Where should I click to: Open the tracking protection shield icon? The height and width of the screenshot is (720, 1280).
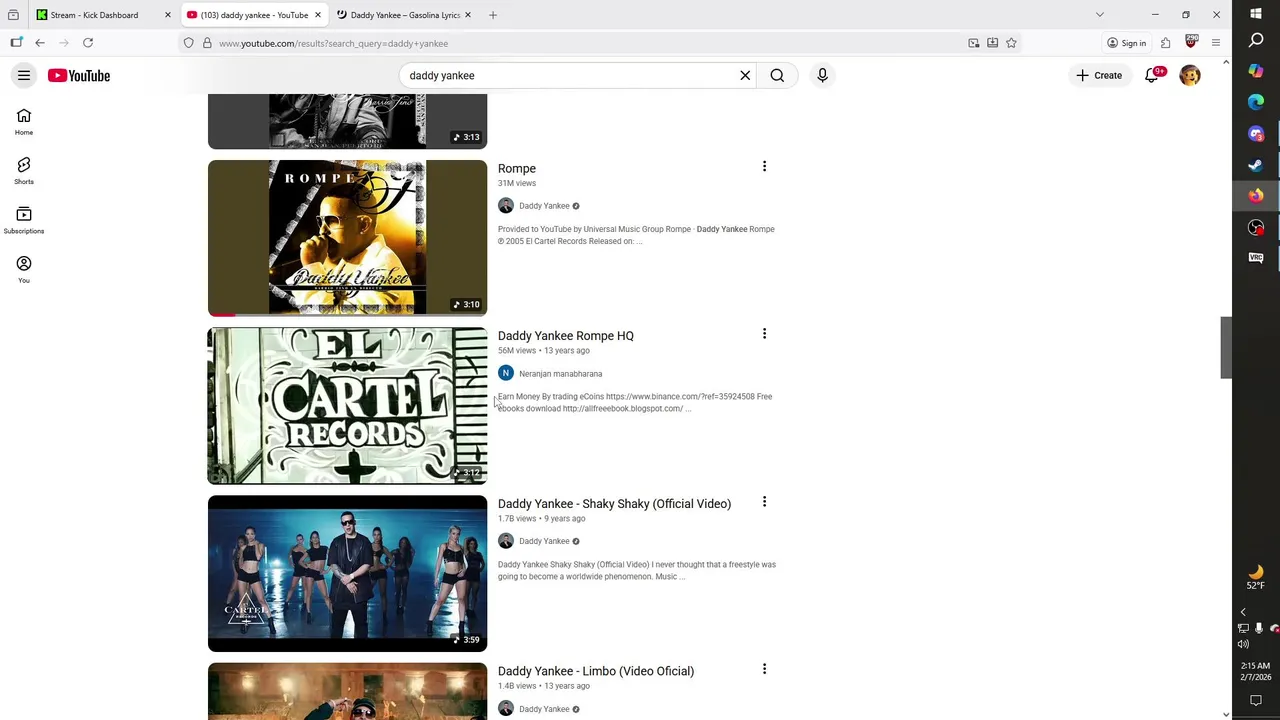click(188, 43)
